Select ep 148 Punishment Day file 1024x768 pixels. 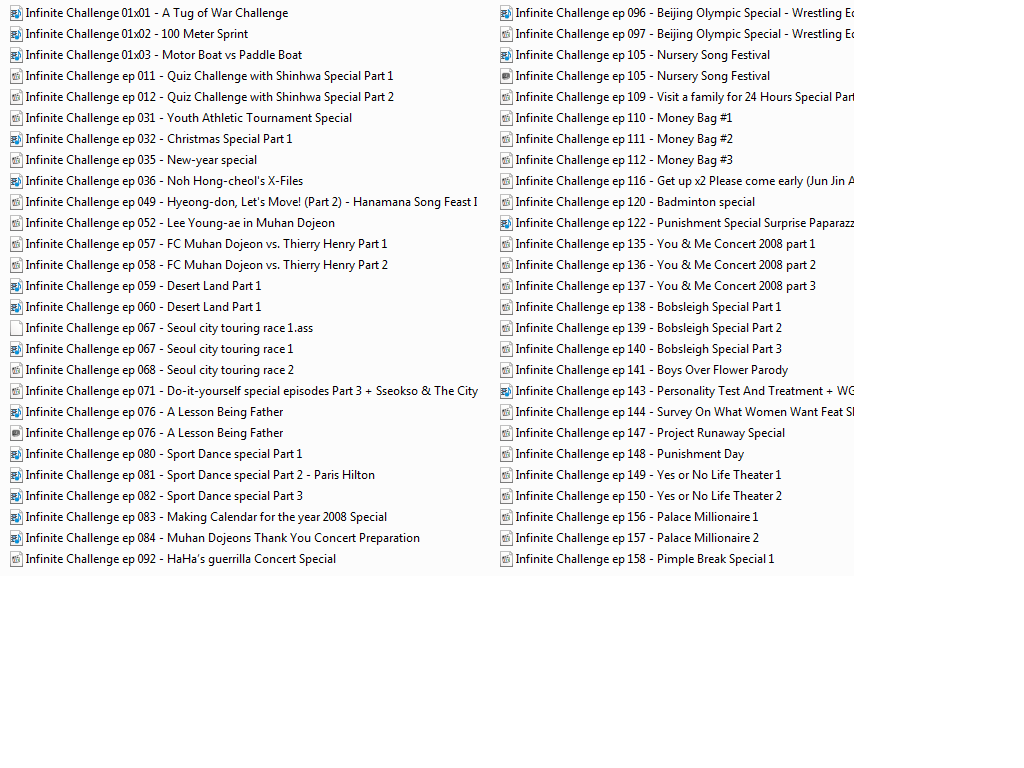pos(629,454)
